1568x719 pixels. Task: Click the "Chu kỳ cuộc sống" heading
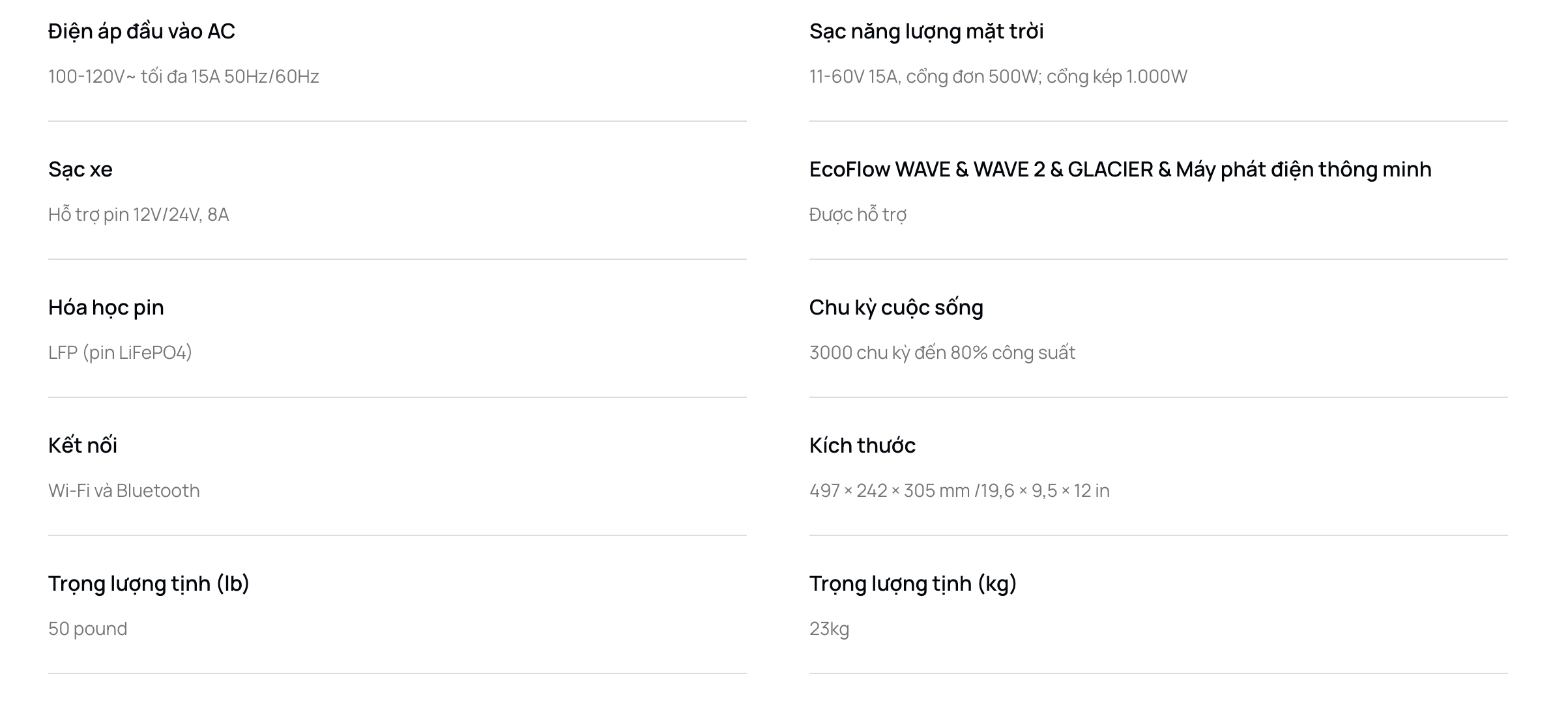pos(896,307)
